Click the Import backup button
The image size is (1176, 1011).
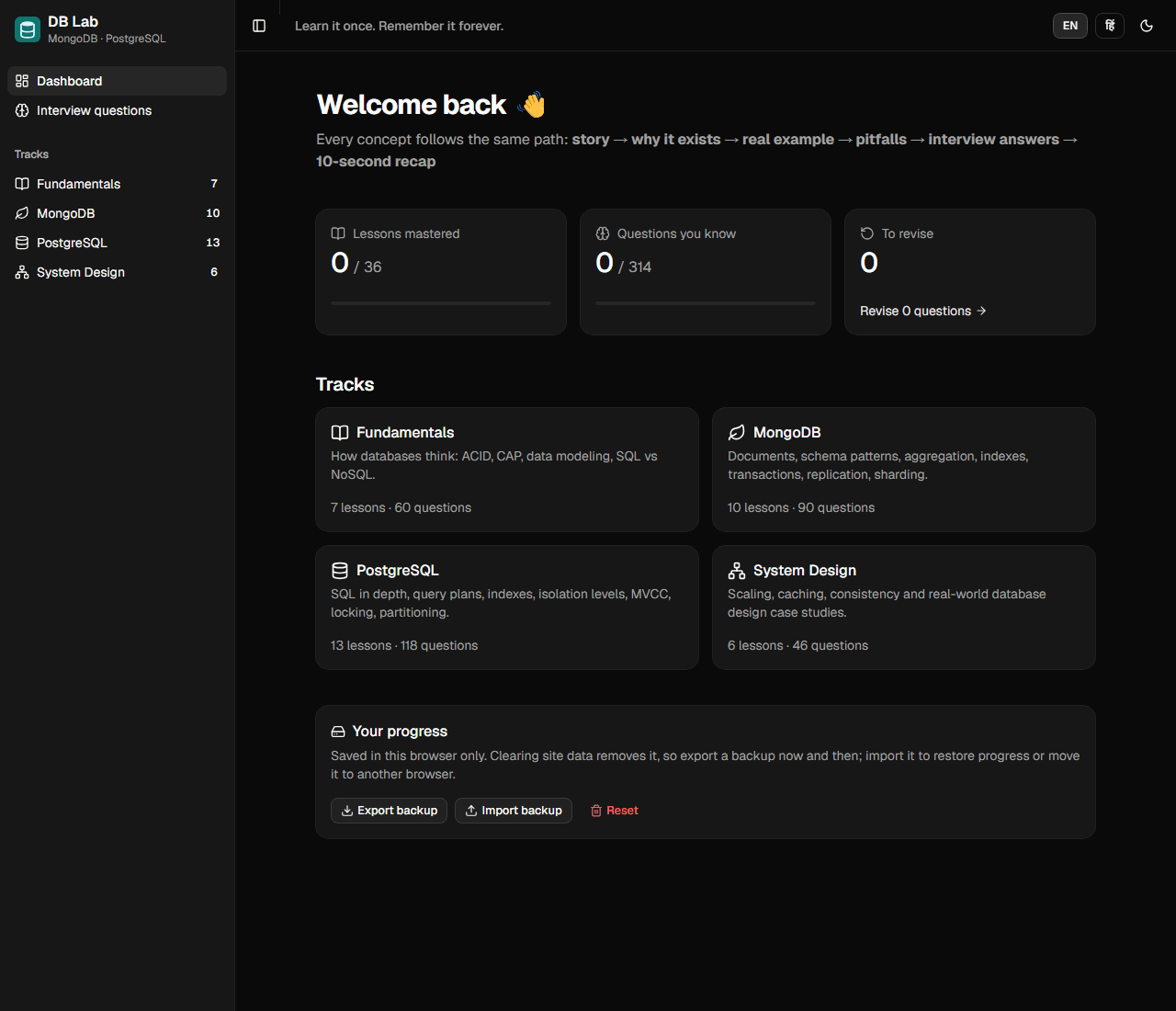(x=514, y=811)
